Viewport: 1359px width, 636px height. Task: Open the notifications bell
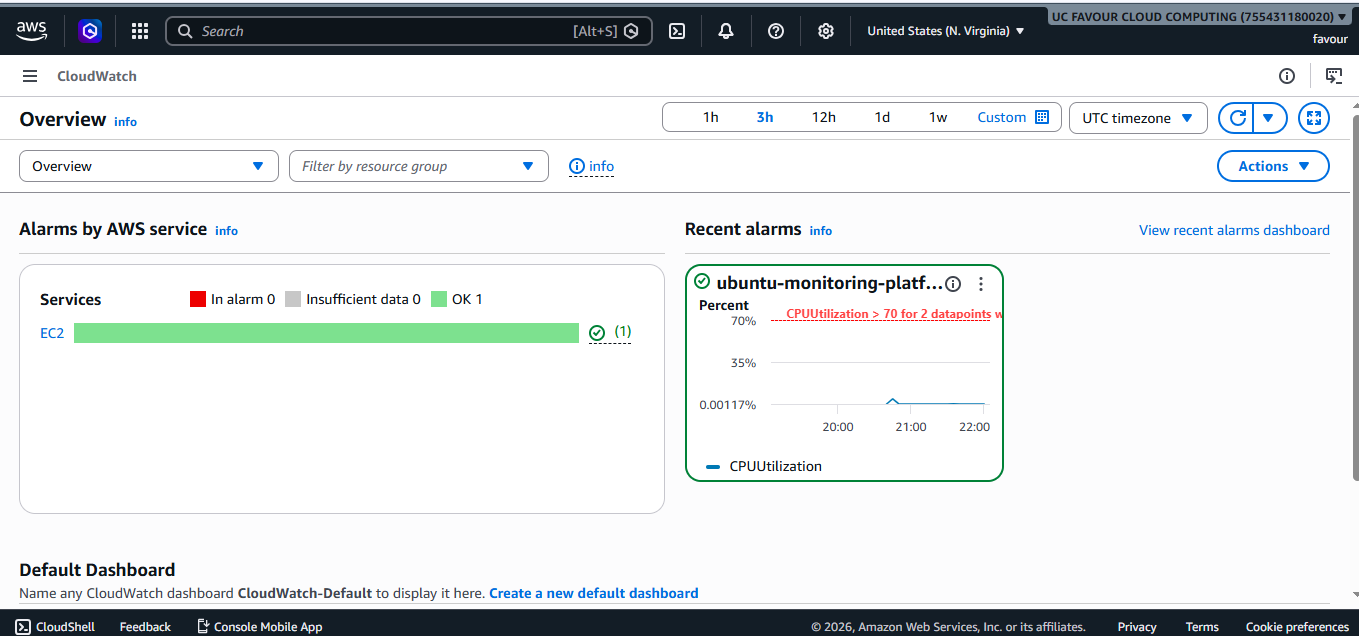(x=726, y=31)
